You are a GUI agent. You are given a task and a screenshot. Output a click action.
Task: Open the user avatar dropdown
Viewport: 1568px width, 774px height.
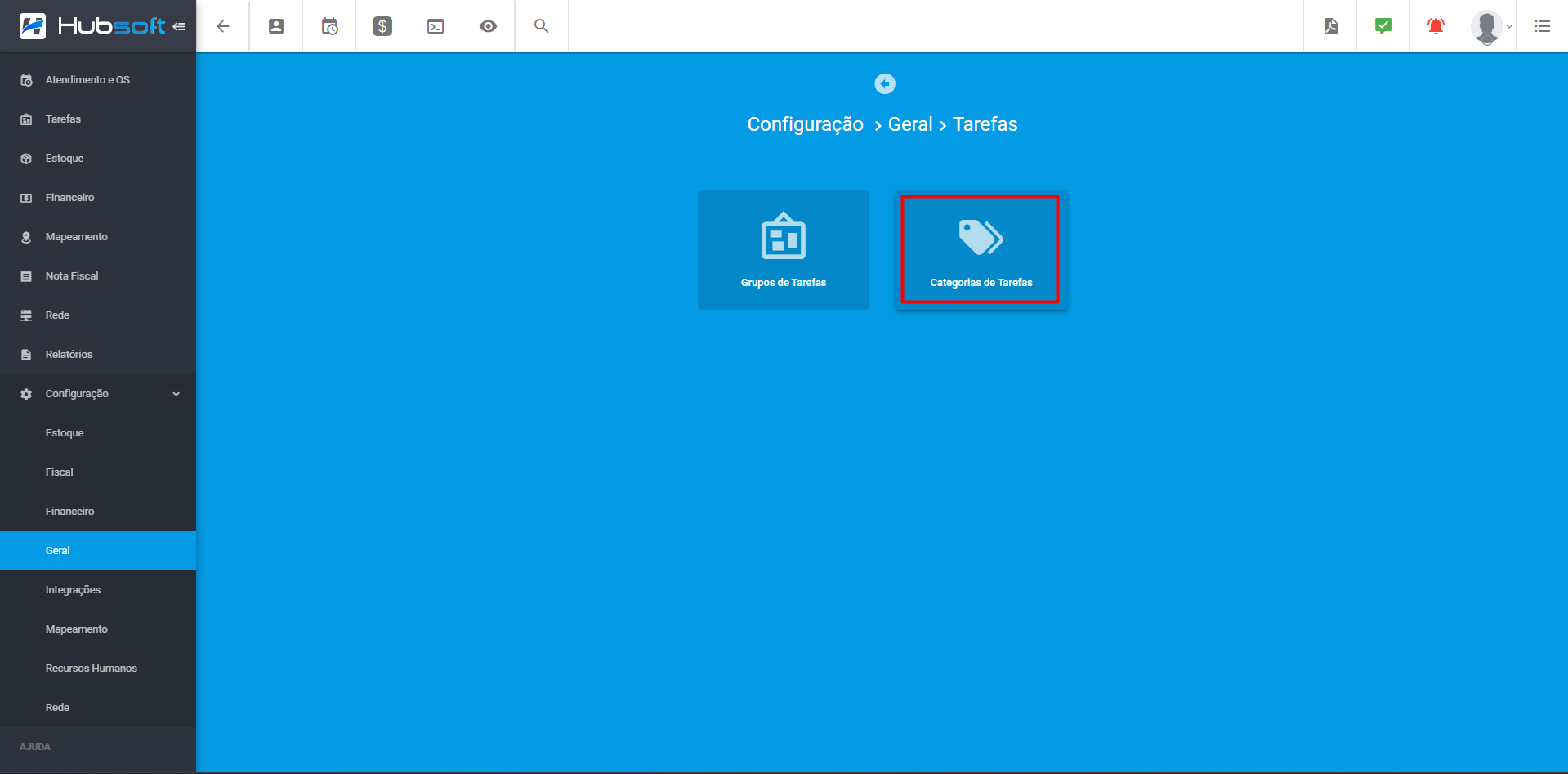pyautogui.click(x=1490, y=26)
